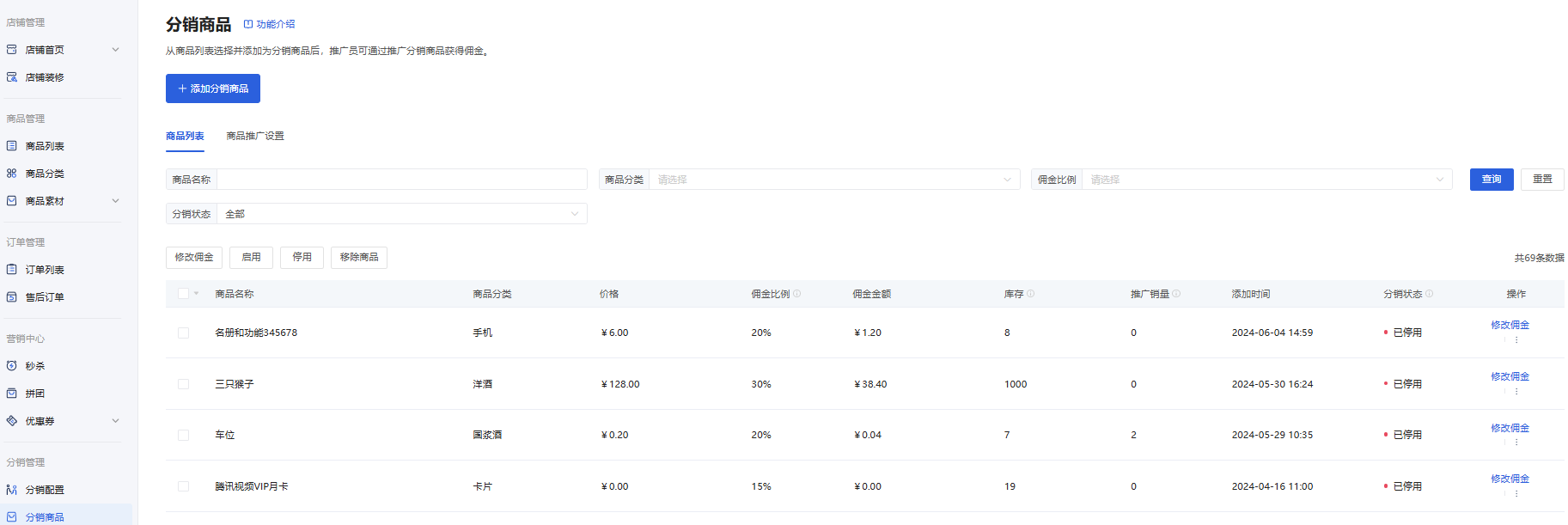Image resolution: width=1568 pixels, height=525 pixels.
Task: Click the batch 修改佣金 button
Action: click(194, 258)
